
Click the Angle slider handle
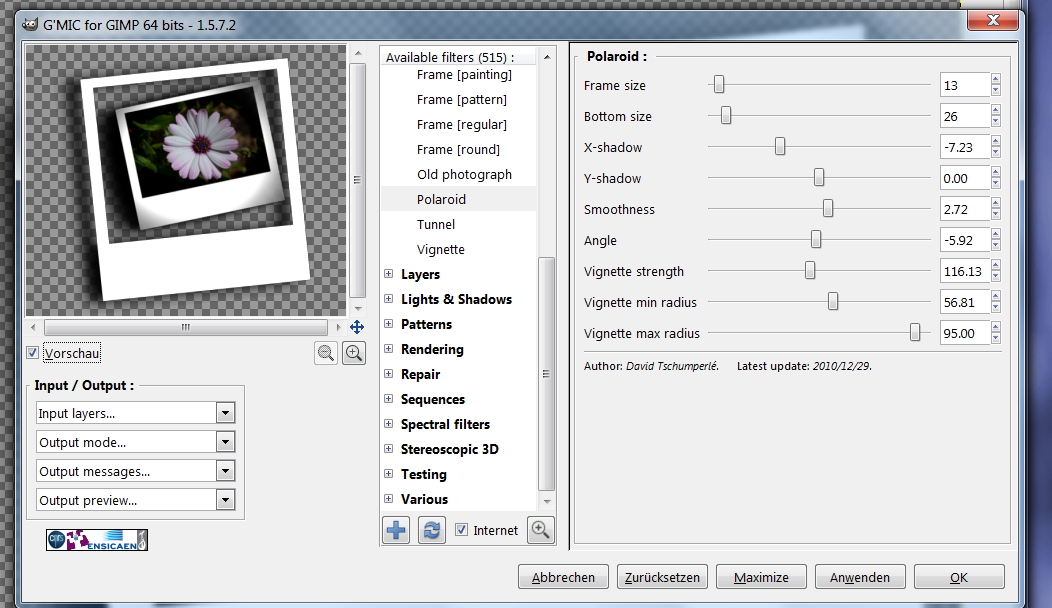click(x=816, y=240)
